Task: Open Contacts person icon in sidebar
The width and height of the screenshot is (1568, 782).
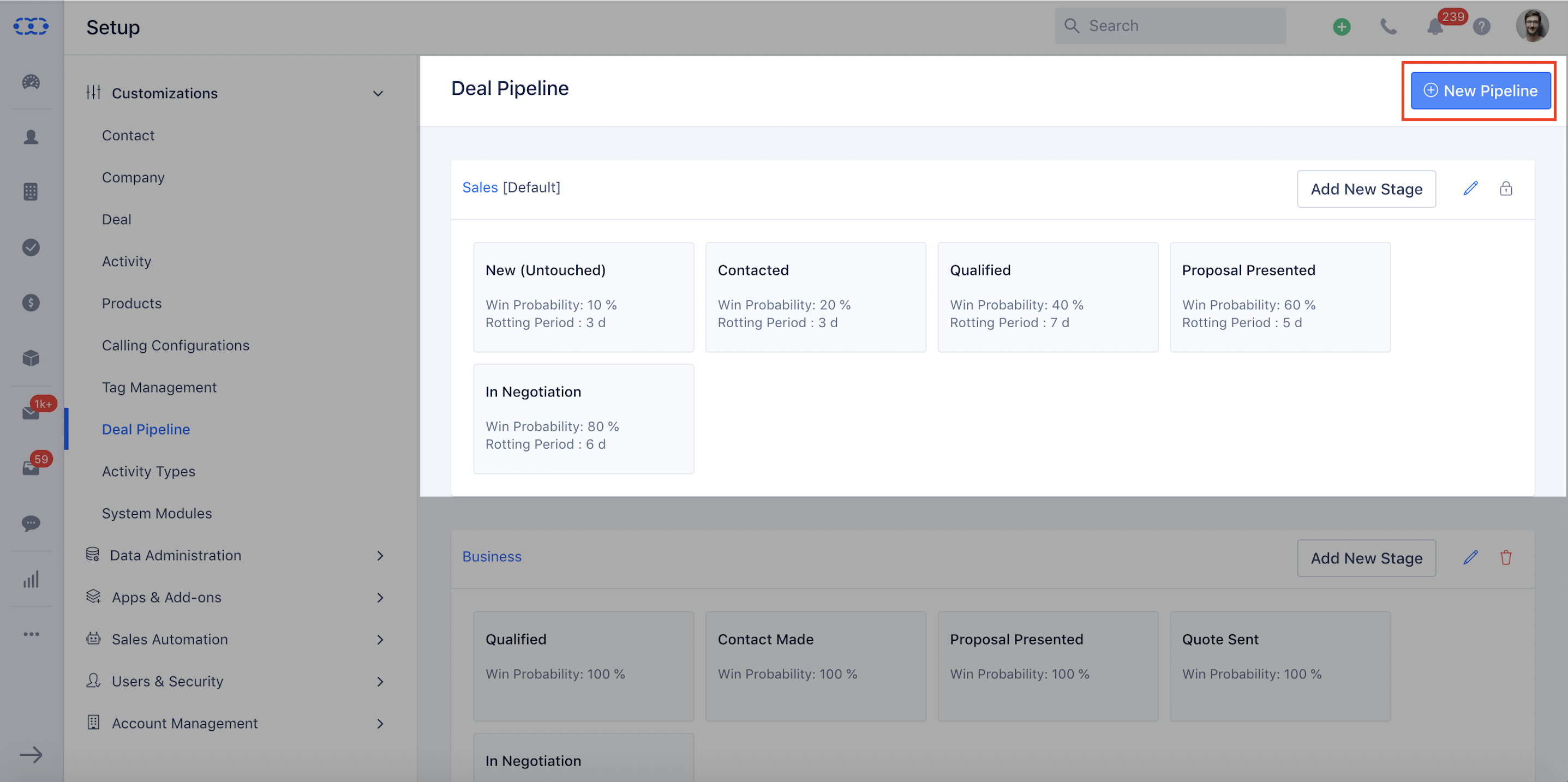Action: point(31,137)
